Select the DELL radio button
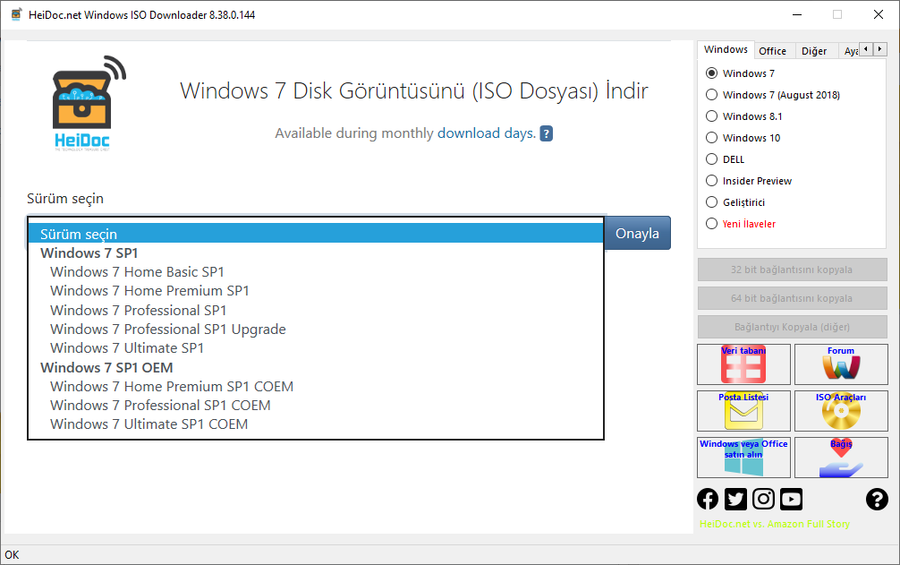 tap(712, 159)
